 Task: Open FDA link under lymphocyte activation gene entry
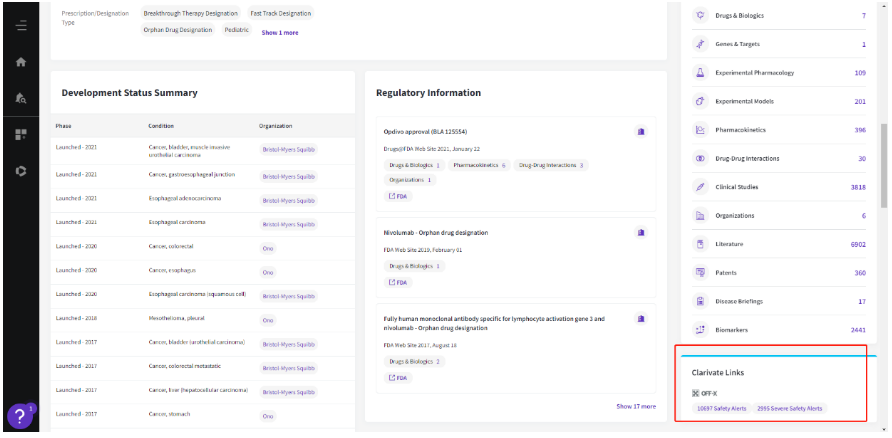(x=398, y=378)
